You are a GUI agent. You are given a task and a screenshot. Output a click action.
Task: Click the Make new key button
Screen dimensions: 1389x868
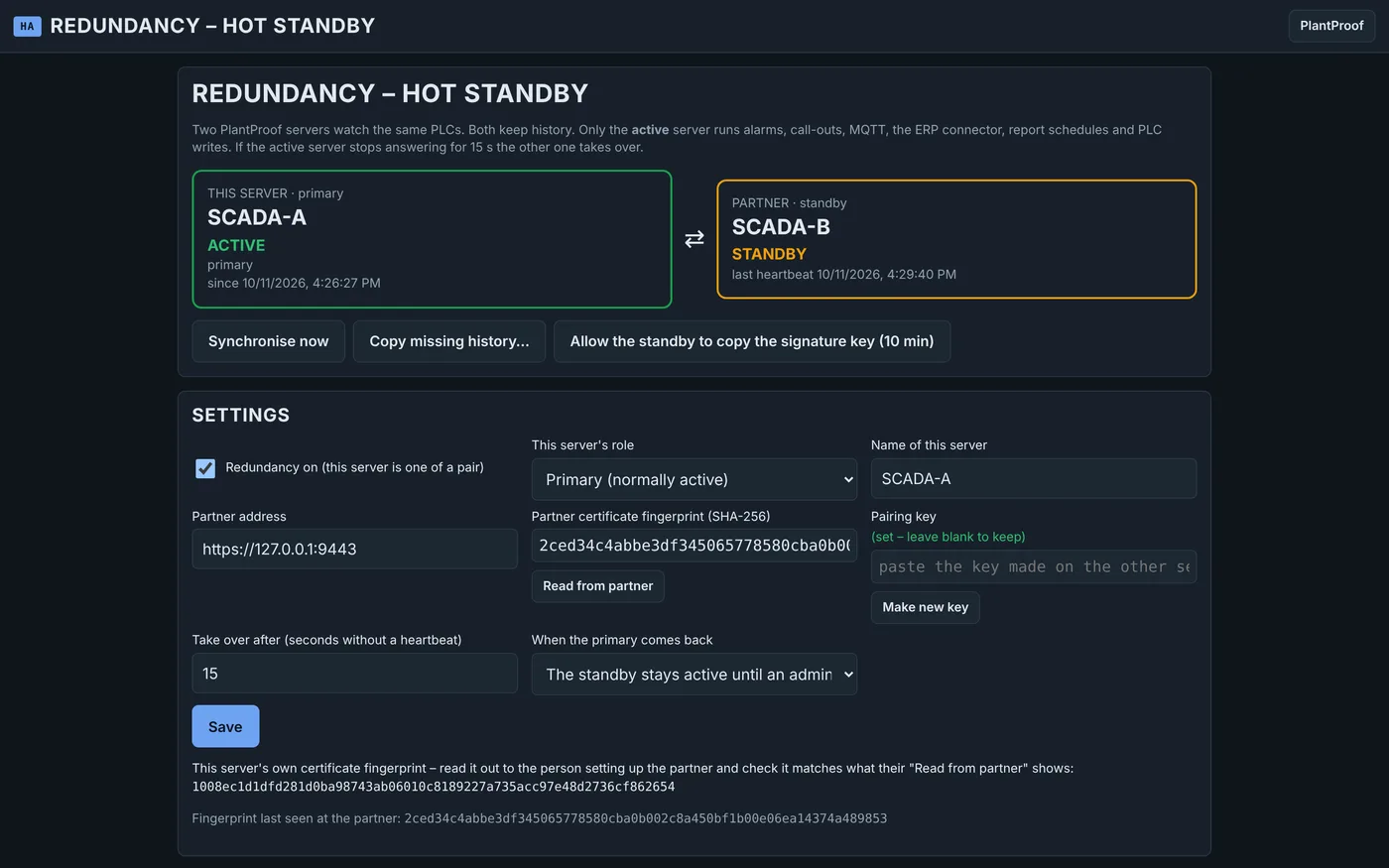926,607
